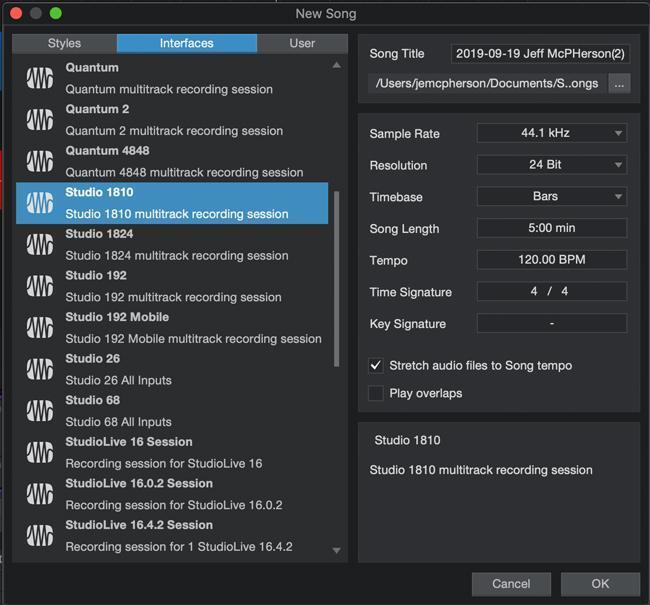
Task: Close the New Song window with red button
Action: point(16,13)
